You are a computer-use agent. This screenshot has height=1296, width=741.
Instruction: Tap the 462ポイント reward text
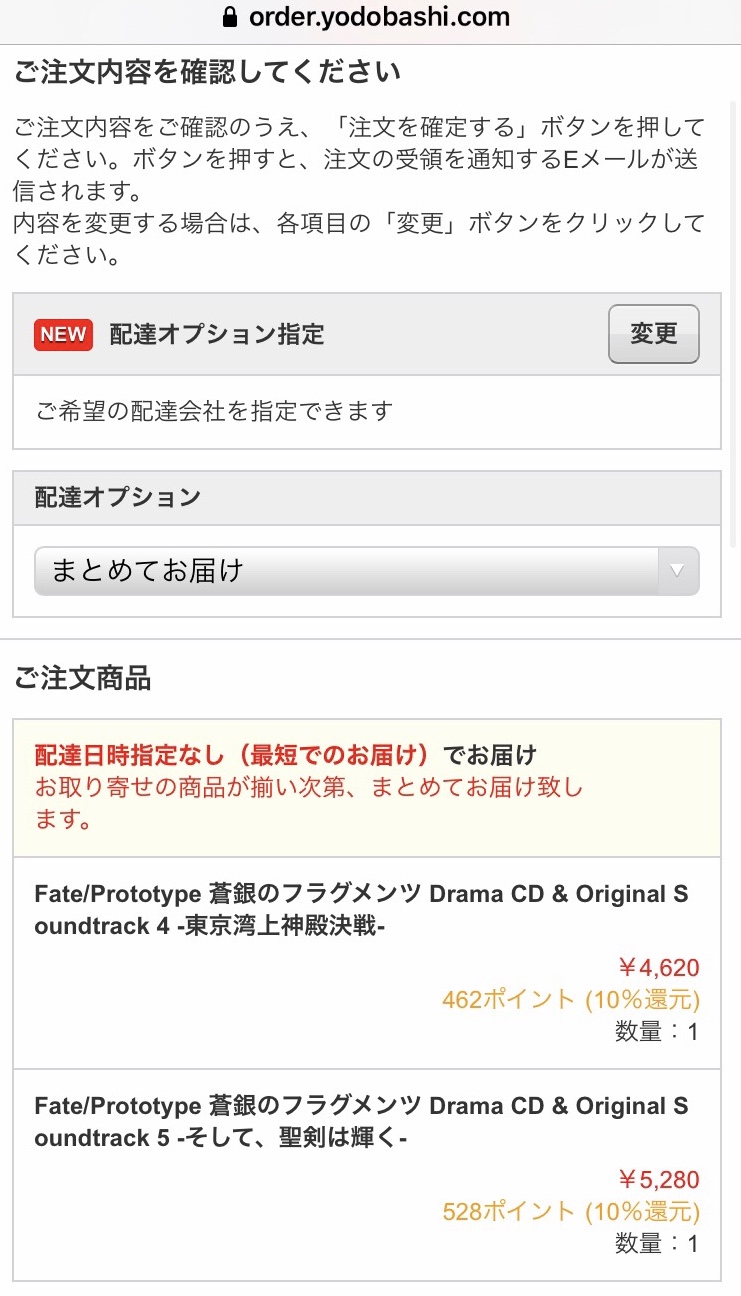(570, 999)
